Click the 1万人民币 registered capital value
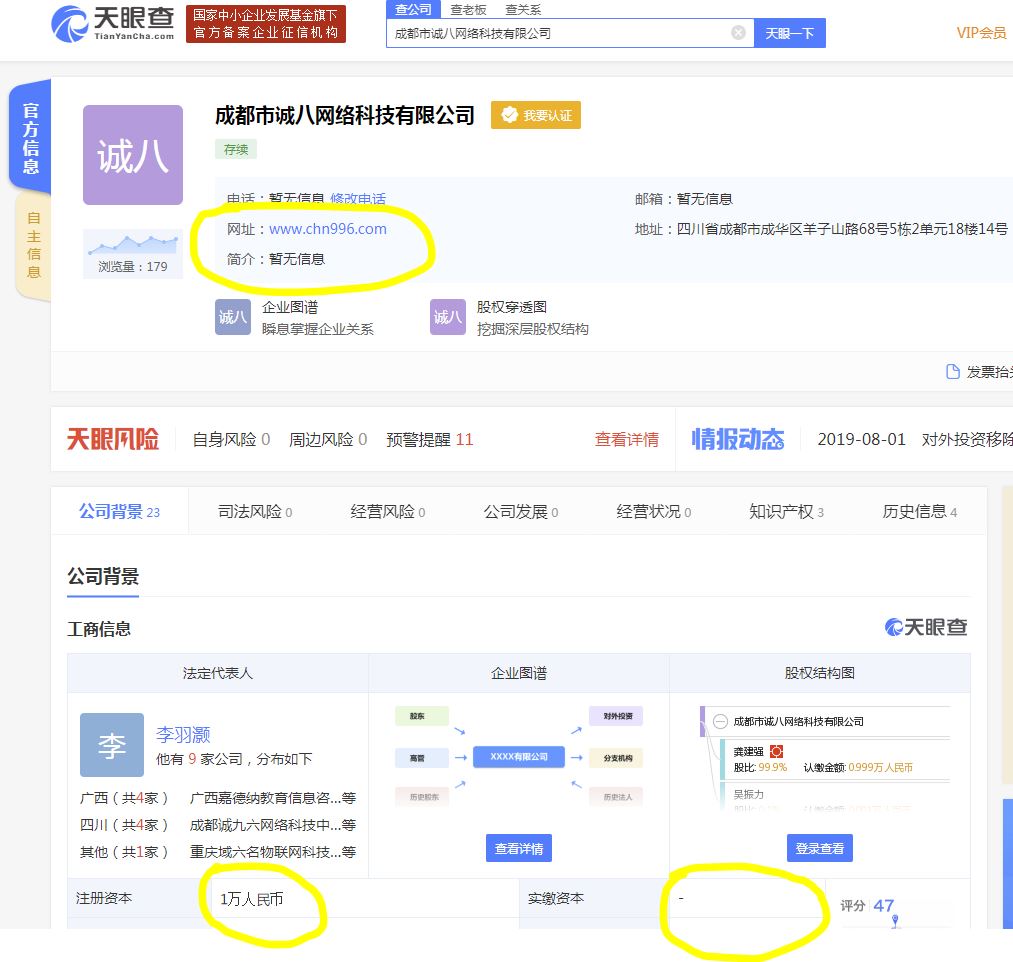The width and height of the screenshot is (1013, 962). (x=251, y=899)
